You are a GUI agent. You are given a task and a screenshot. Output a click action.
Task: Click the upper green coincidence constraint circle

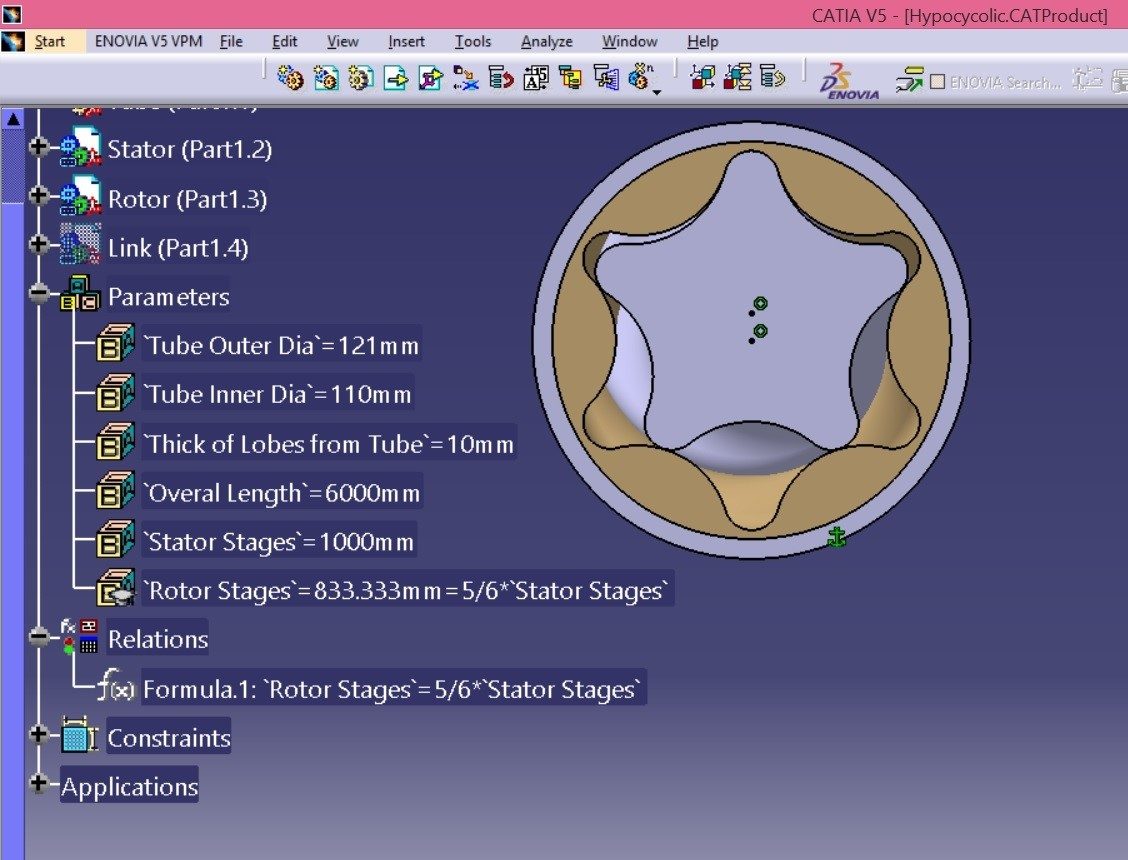coord(760,304)
